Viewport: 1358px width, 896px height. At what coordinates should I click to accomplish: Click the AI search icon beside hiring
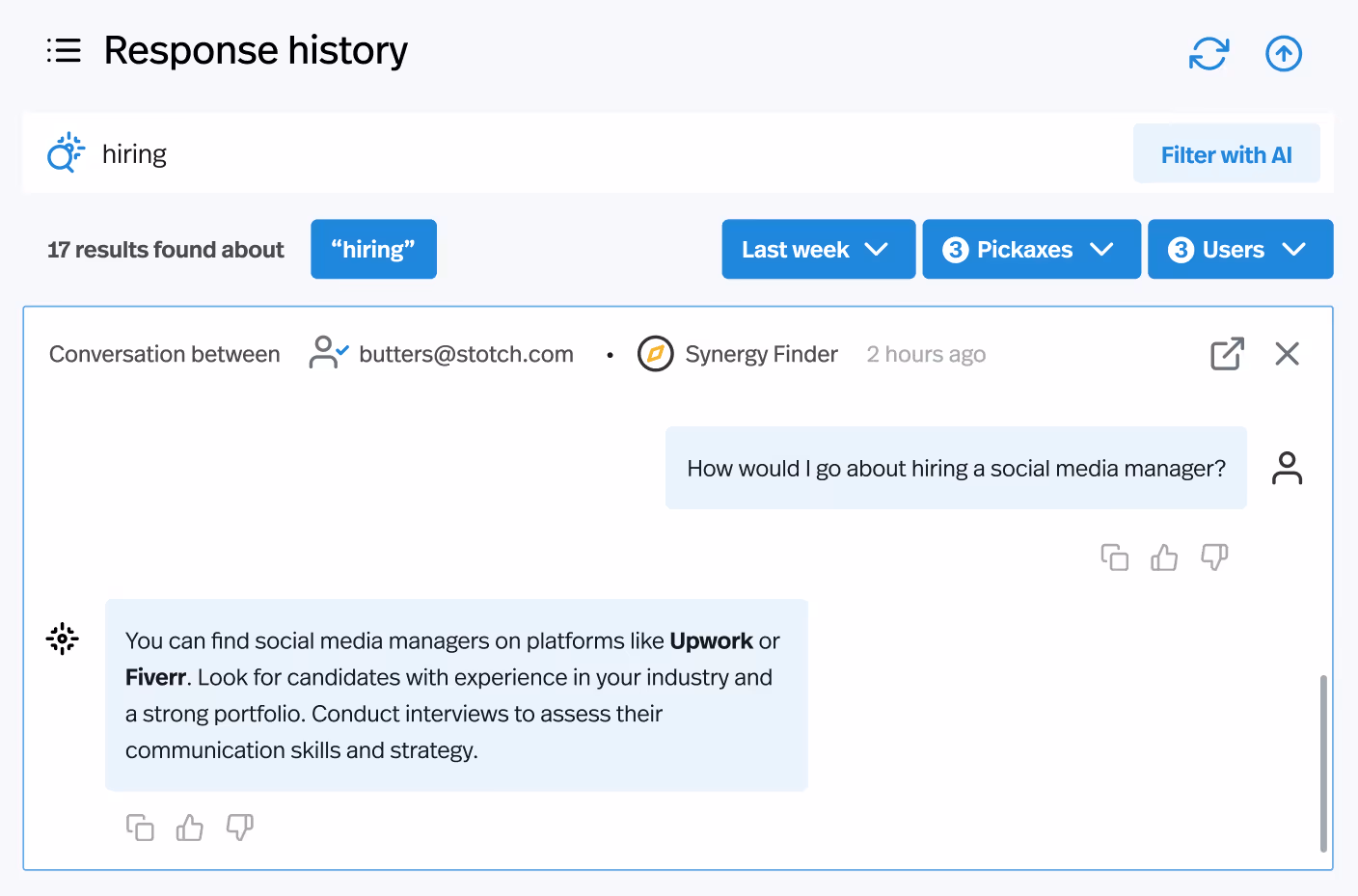coord(66,153)
